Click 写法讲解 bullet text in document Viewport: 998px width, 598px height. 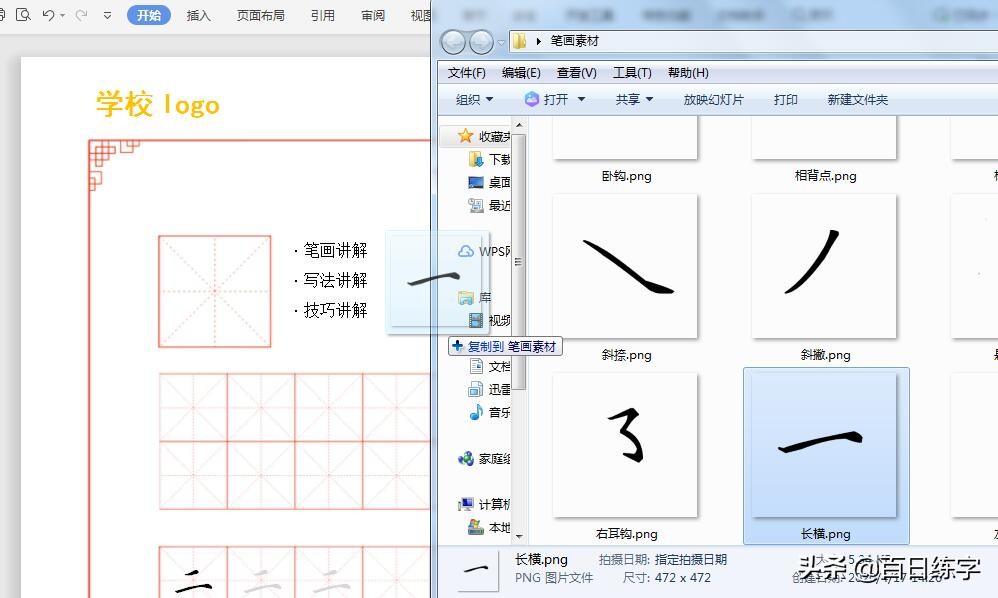pos(335,280)
